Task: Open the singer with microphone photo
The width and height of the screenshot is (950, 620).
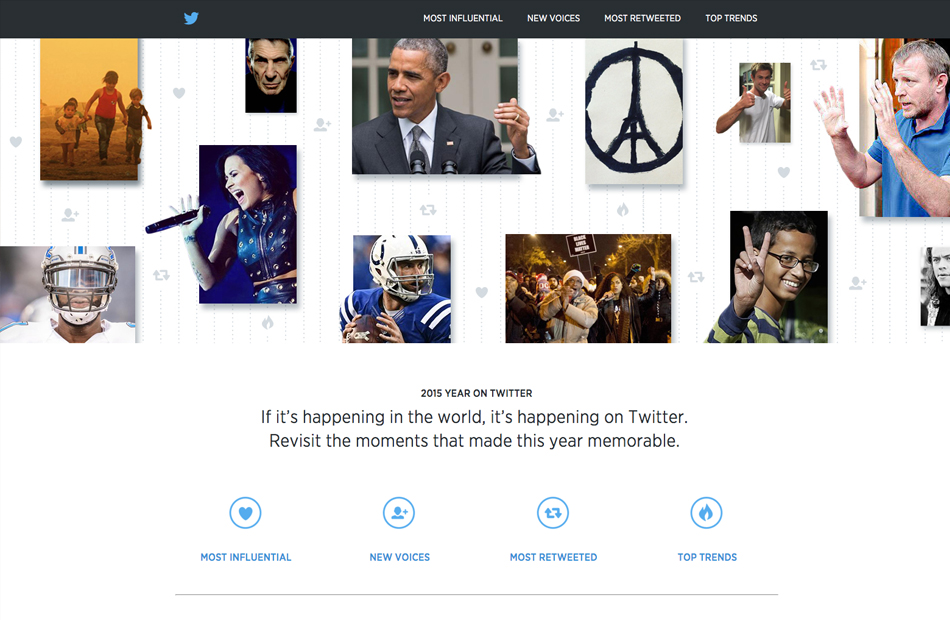Action: 247,224
